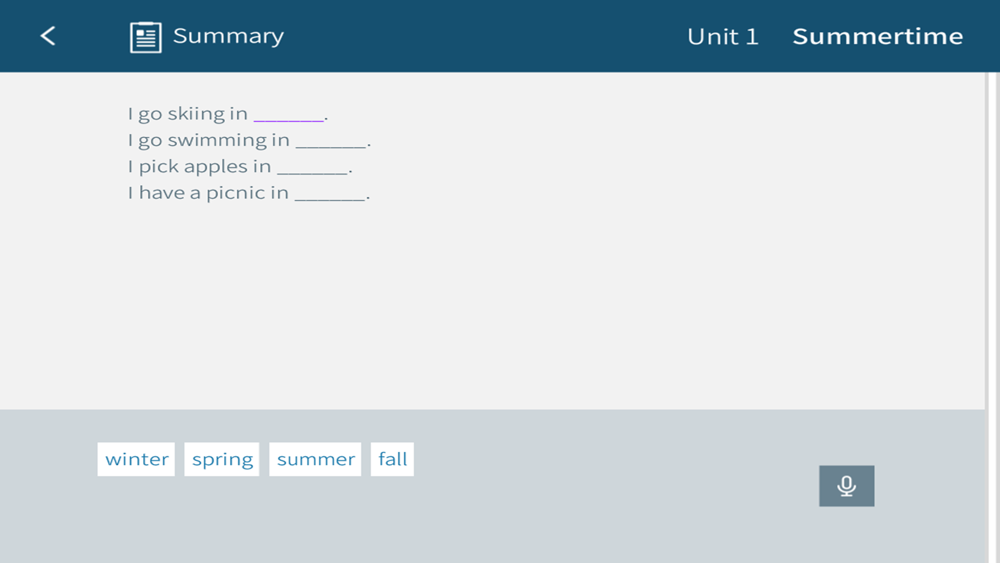
Task: Click the sentence 'I go skiing in'
Action: click(188, 113)
